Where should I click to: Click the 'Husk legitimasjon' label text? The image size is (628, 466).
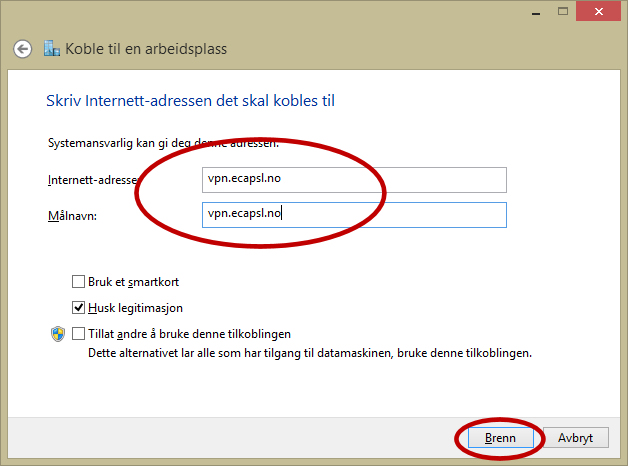coord(135,308)
